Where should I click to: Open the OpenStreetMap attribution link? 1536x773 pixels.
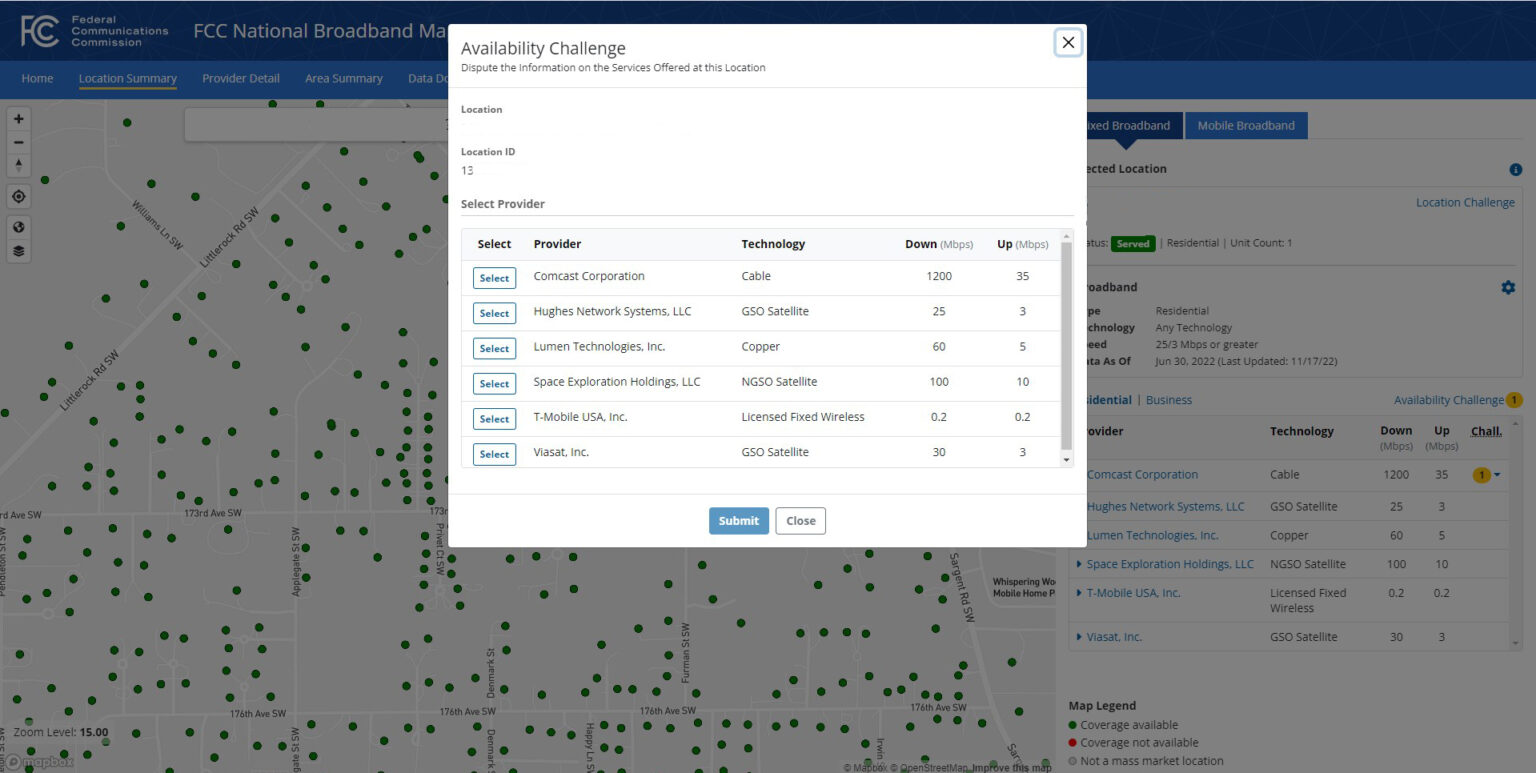click(x=930, y=767)
